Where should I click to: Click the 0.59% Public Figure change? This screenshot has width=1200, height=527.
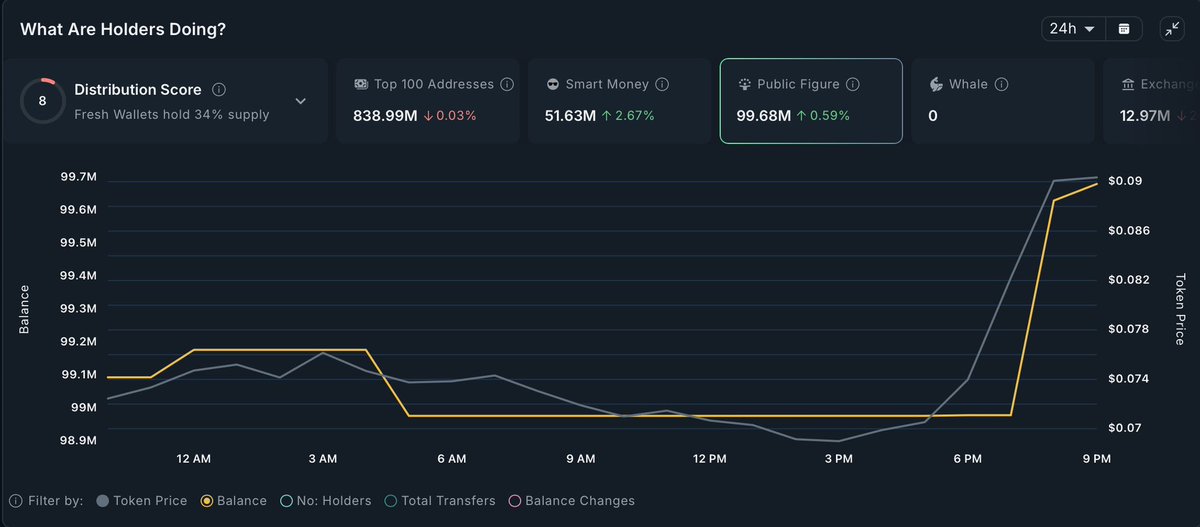[823, 116]
